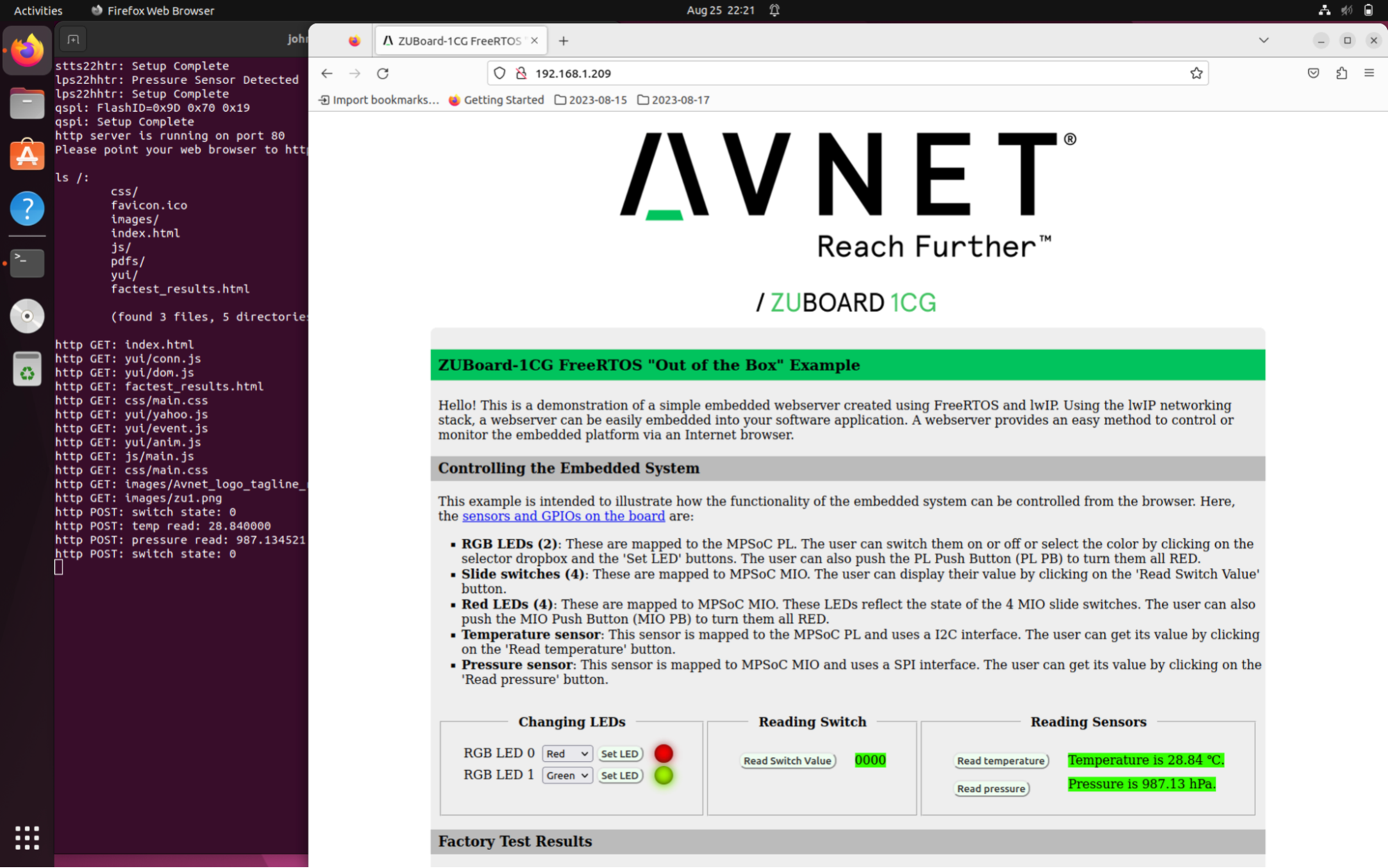The height and width of the screenshot is (868, 1388).
Task: Open the Activities overview menu
Action: click(x=38, y=10)
